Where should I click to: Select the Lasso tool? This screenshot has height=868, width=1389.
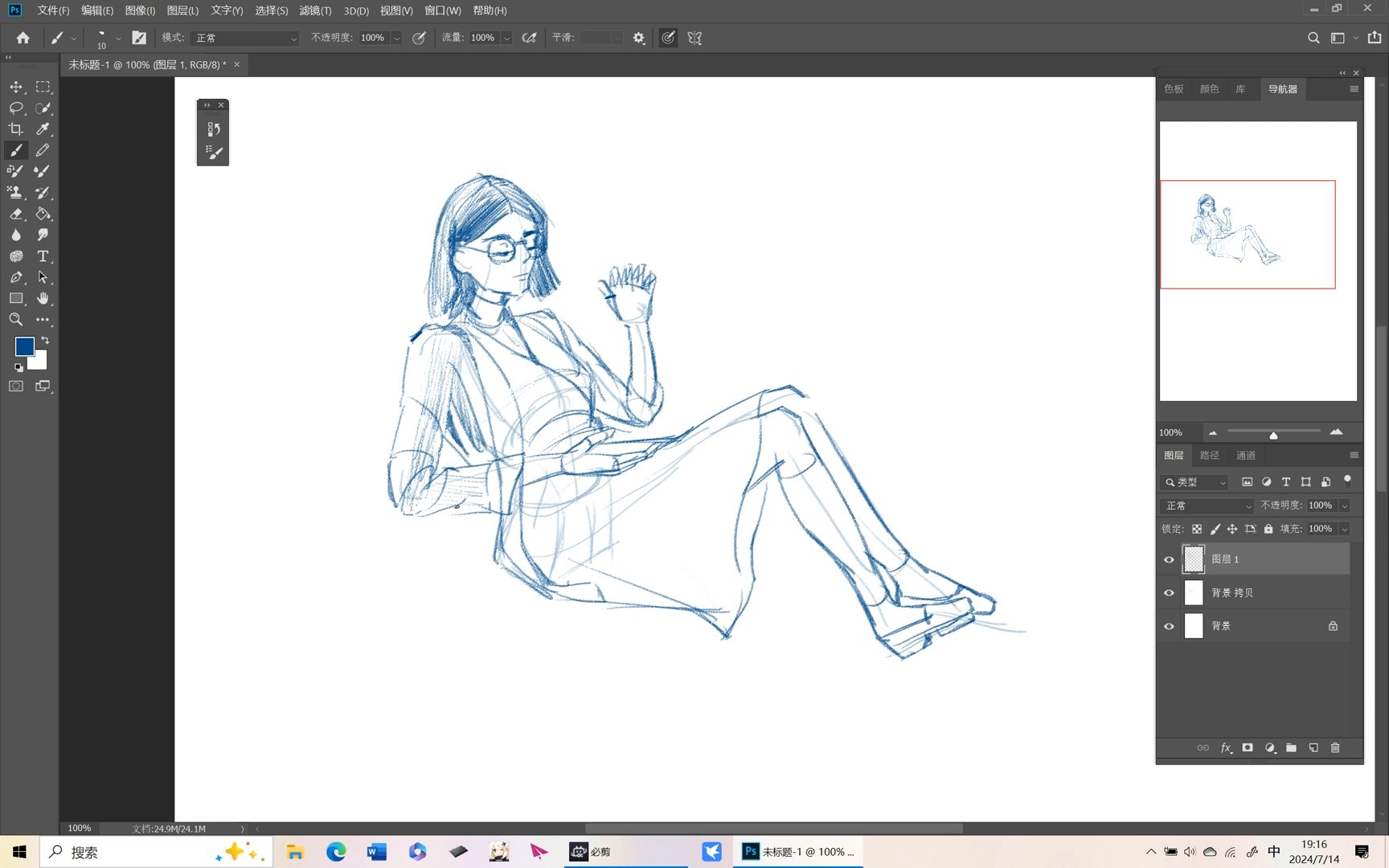16,108
